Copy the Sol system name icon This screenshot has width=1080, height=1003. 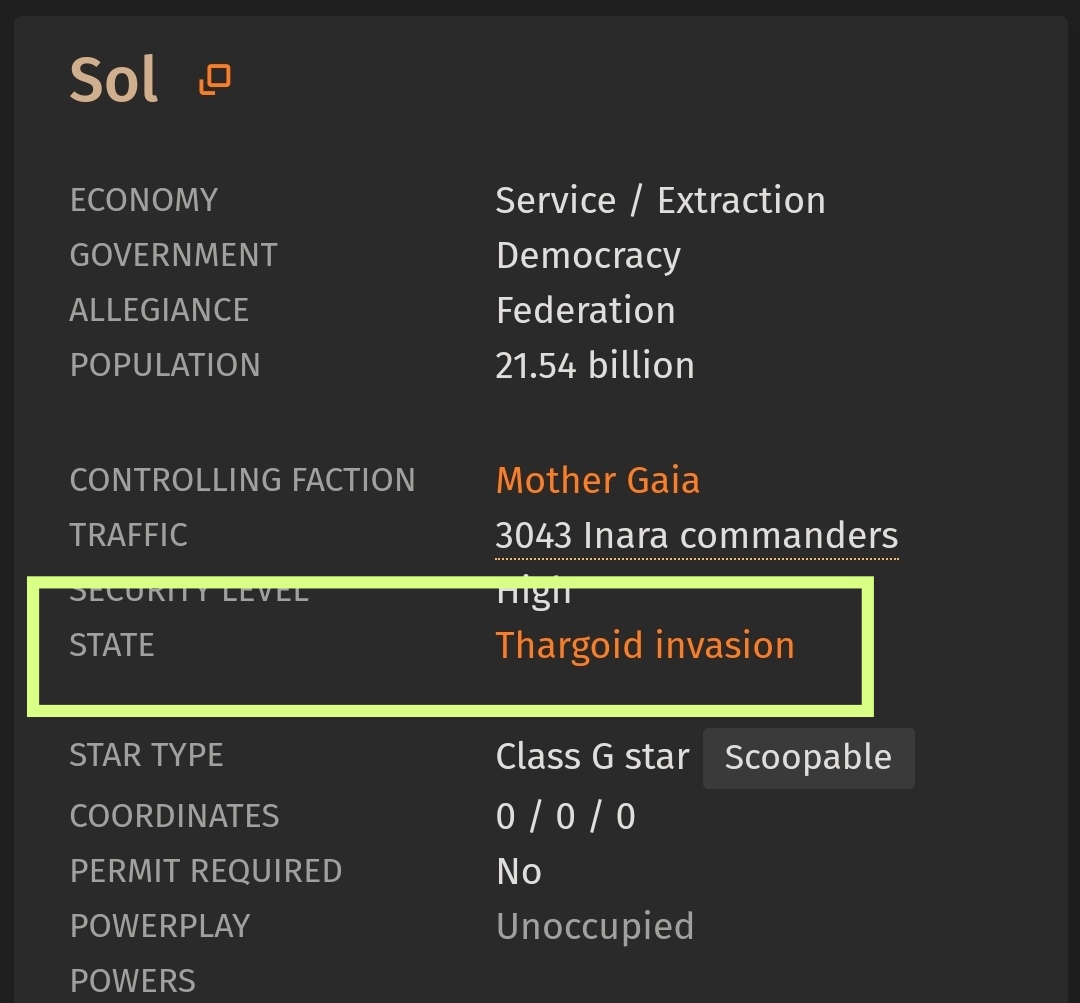(215, 79)
